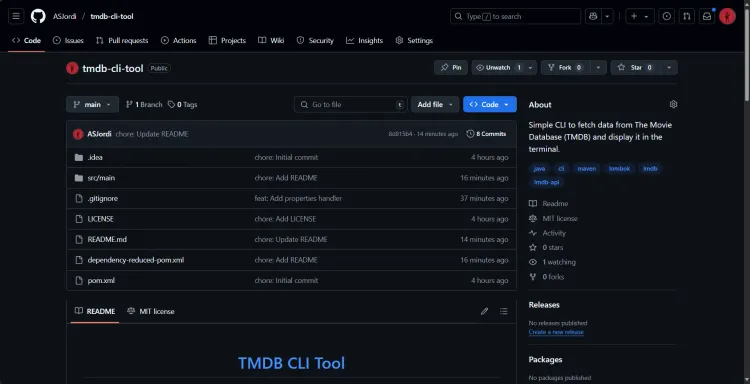Open commit 'chore: Add LICENSE'
750x384 pixels.
click(285, 219)
